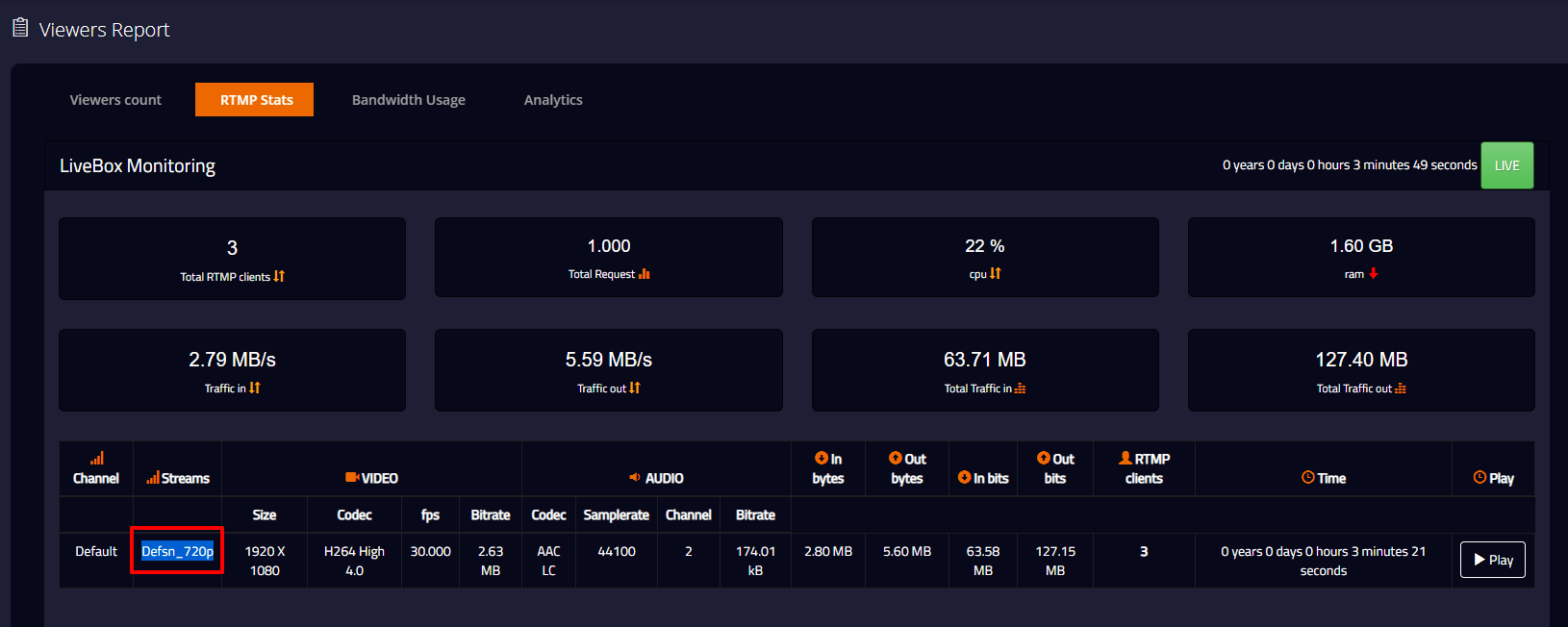This screenshot has width=1568, height=627.
Task: Click red down arrow beside ram
Action: click(1374, 273)
